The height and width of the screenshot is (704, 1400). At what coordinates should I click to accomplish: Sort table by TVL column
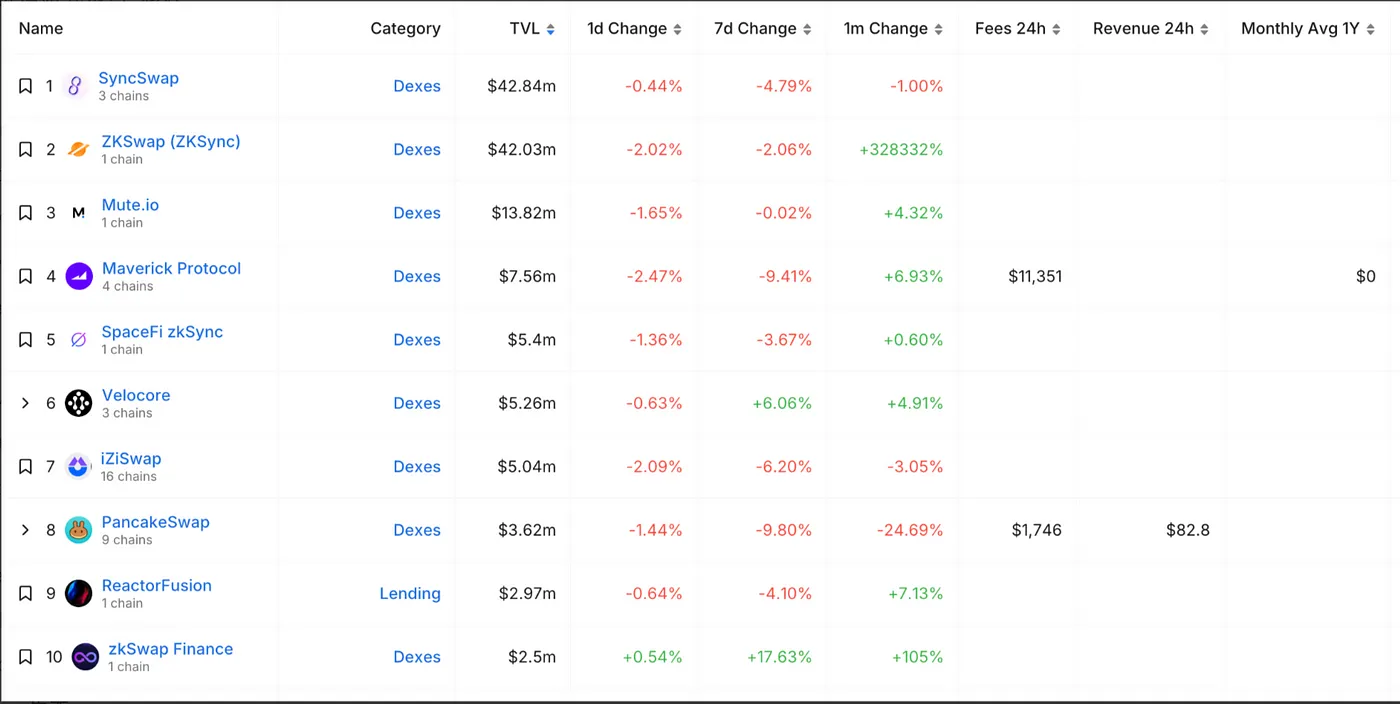coord(531,28)
